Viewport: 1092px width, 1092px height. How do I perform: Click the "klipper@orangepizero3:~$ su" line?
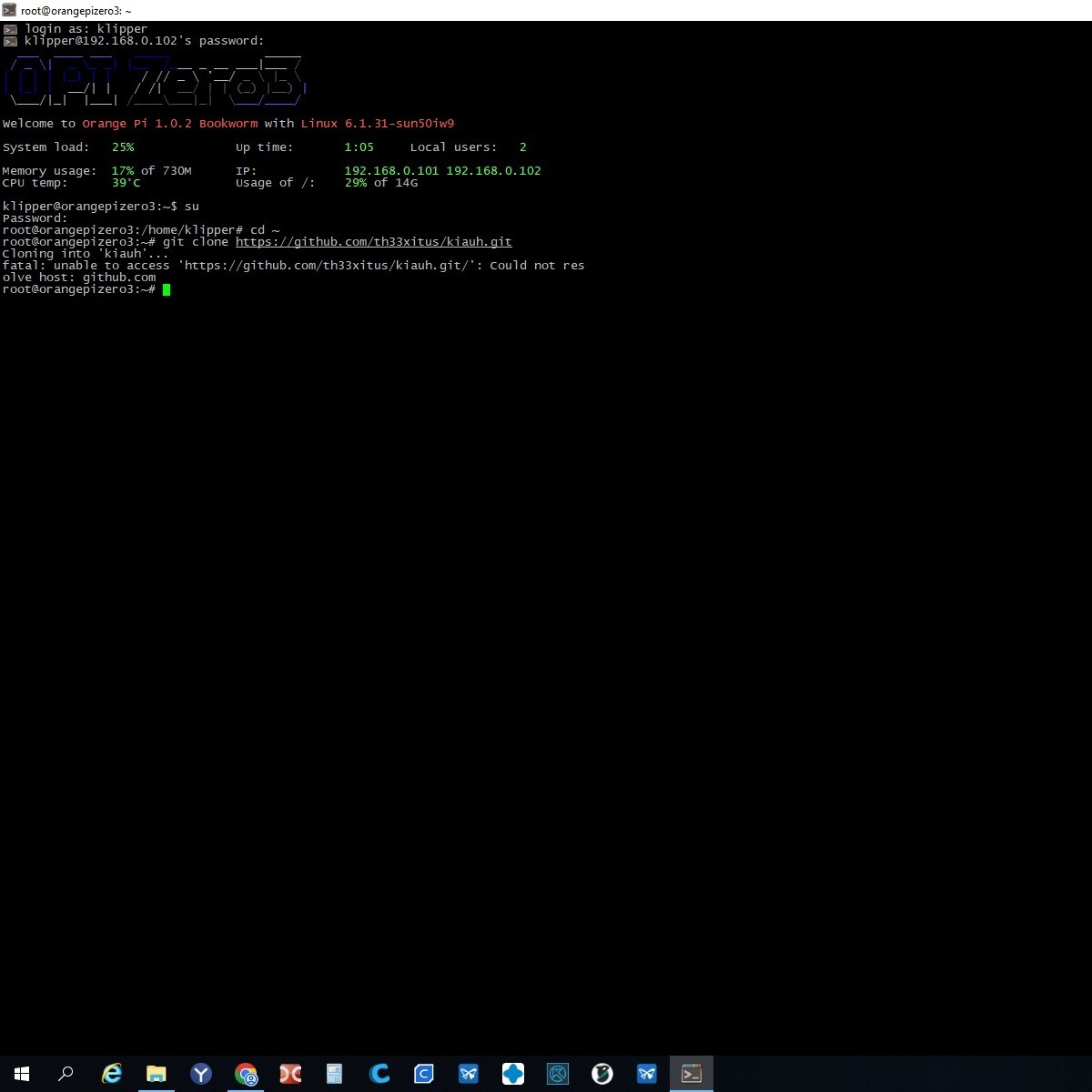tap(101, 207)
